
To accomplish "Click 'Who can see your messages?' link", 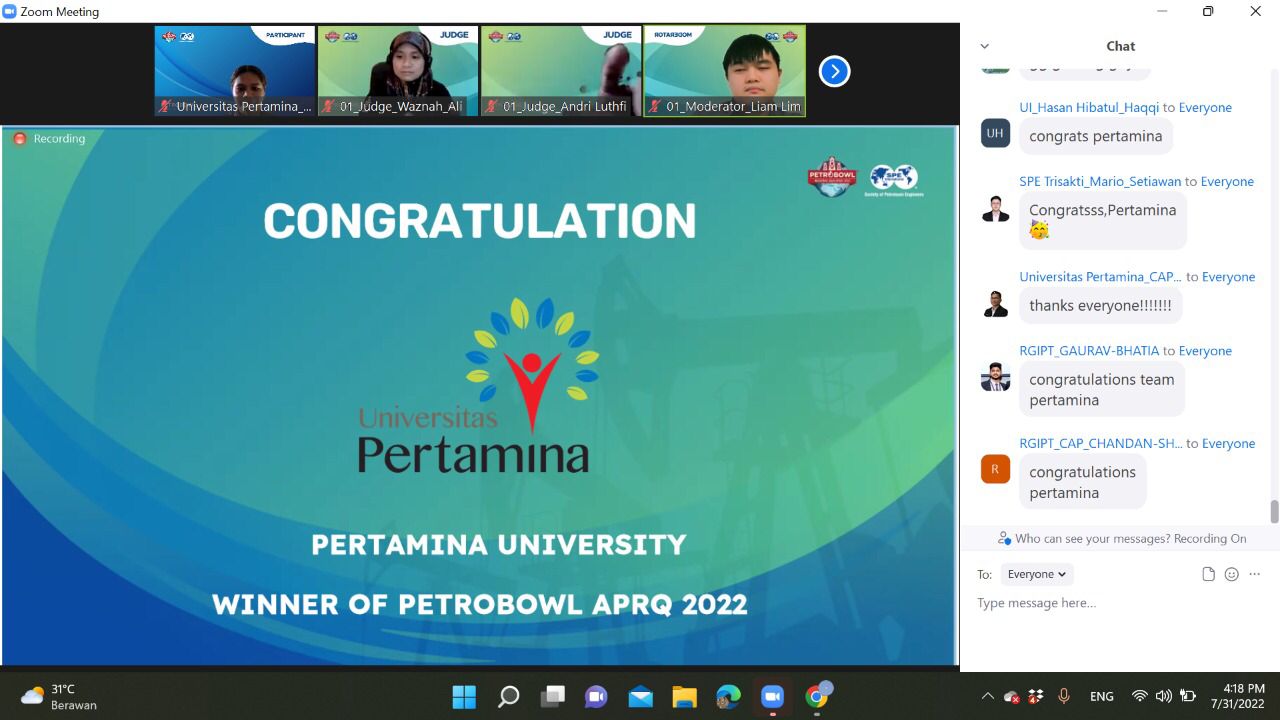I will (1091, 539).
